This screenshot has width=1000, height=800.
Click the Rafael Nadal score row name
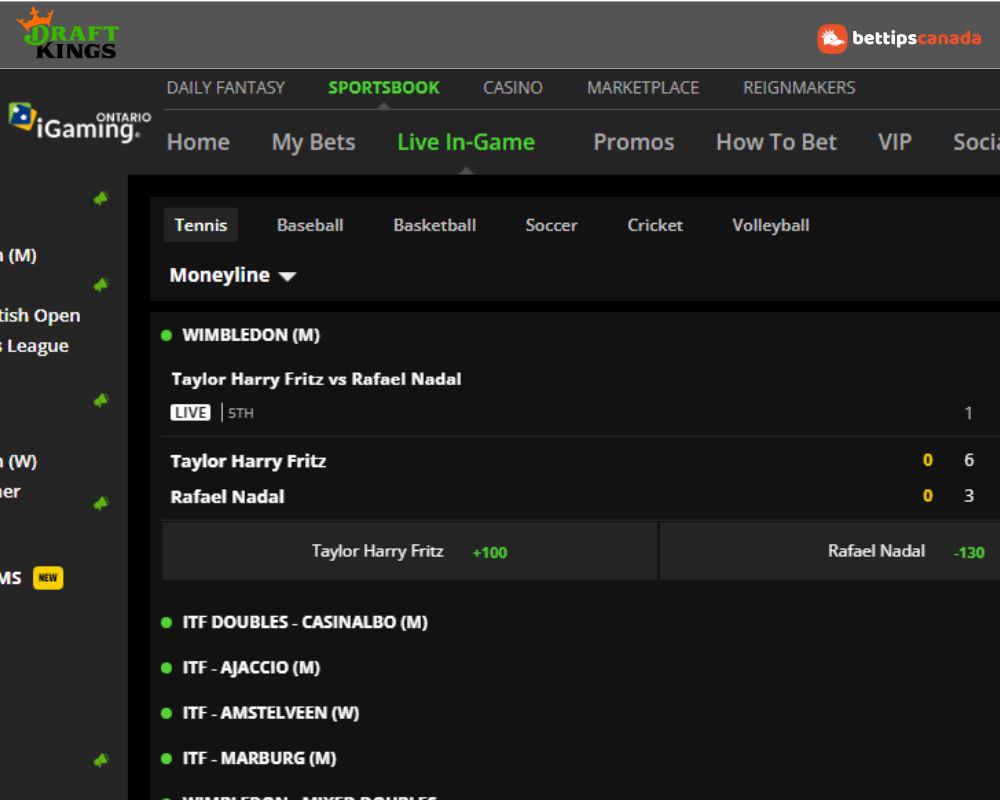pos(227,496)
